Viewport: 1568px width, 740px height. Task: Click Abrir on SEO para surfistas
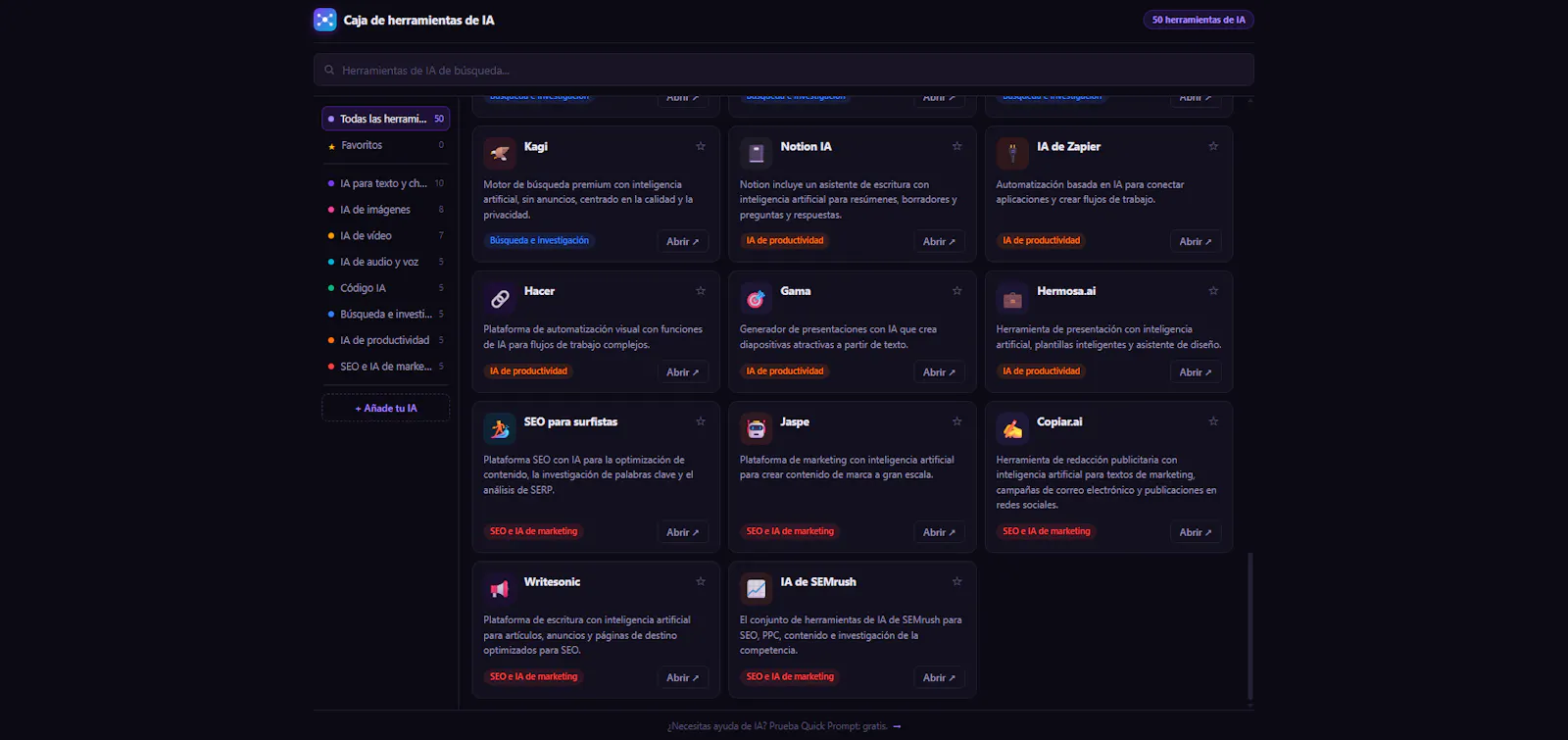[x=683, y=532]
